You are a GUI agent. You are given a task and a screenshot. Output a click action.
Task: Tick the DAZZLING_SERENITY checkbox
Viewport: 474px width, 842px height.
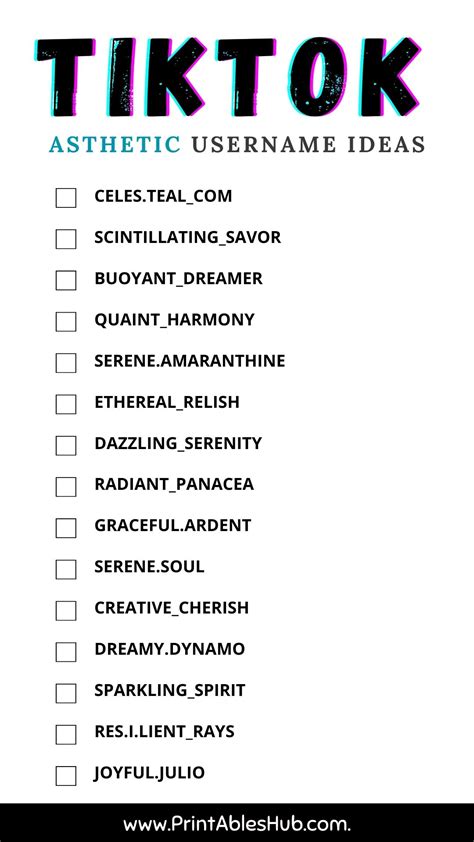click(x=66, y=445)
